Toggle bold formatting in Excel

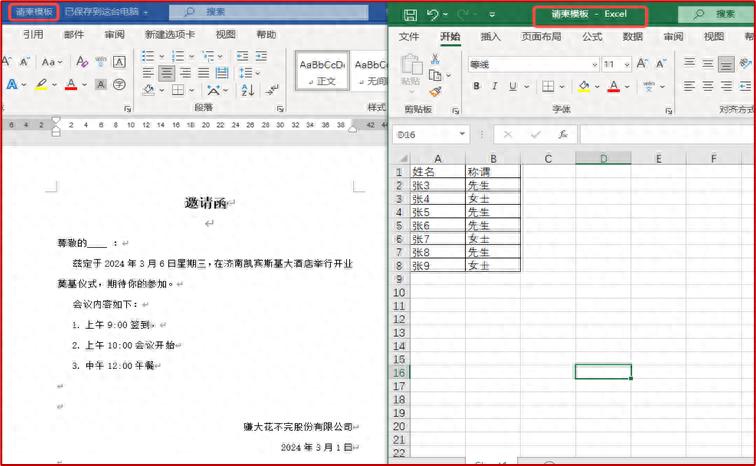click(x=477, y=87)
